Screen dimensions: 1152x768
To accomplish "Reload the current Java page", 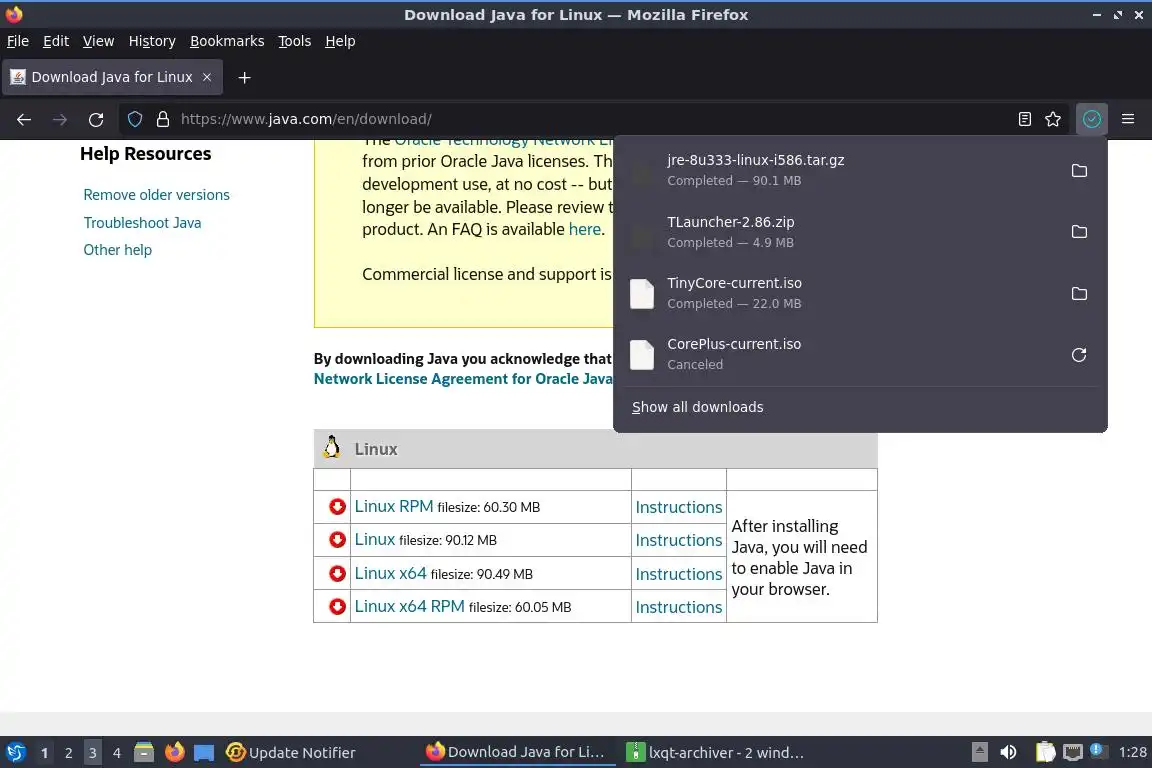I will click(96, 119).
